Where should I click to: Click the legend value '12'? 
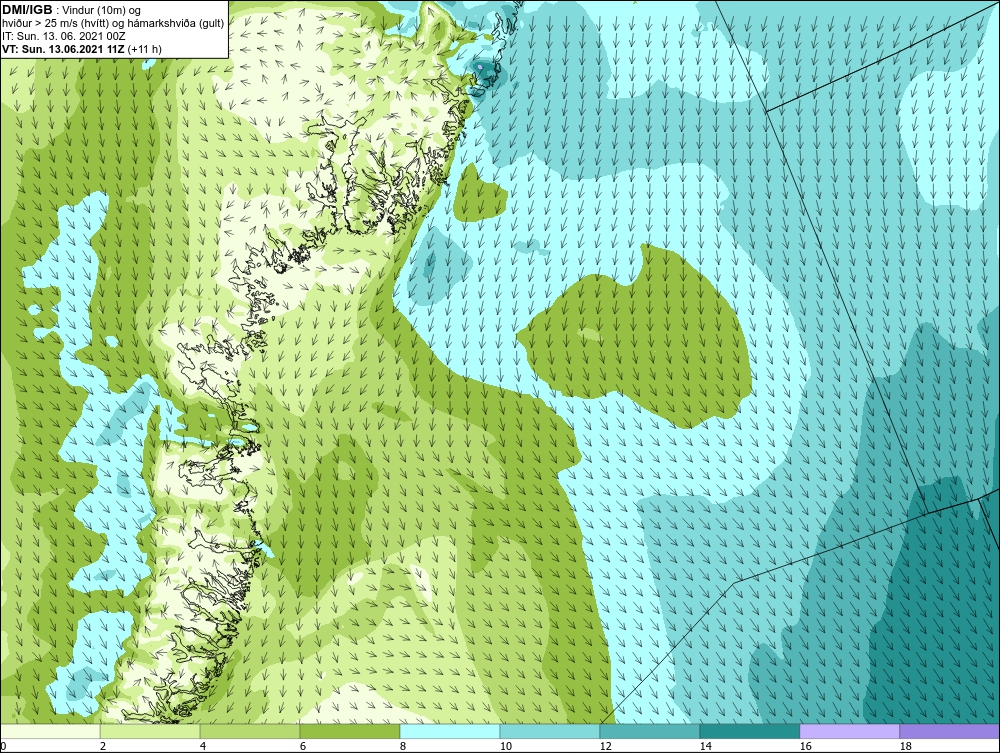pyautogui.click(x=606, y=746)
